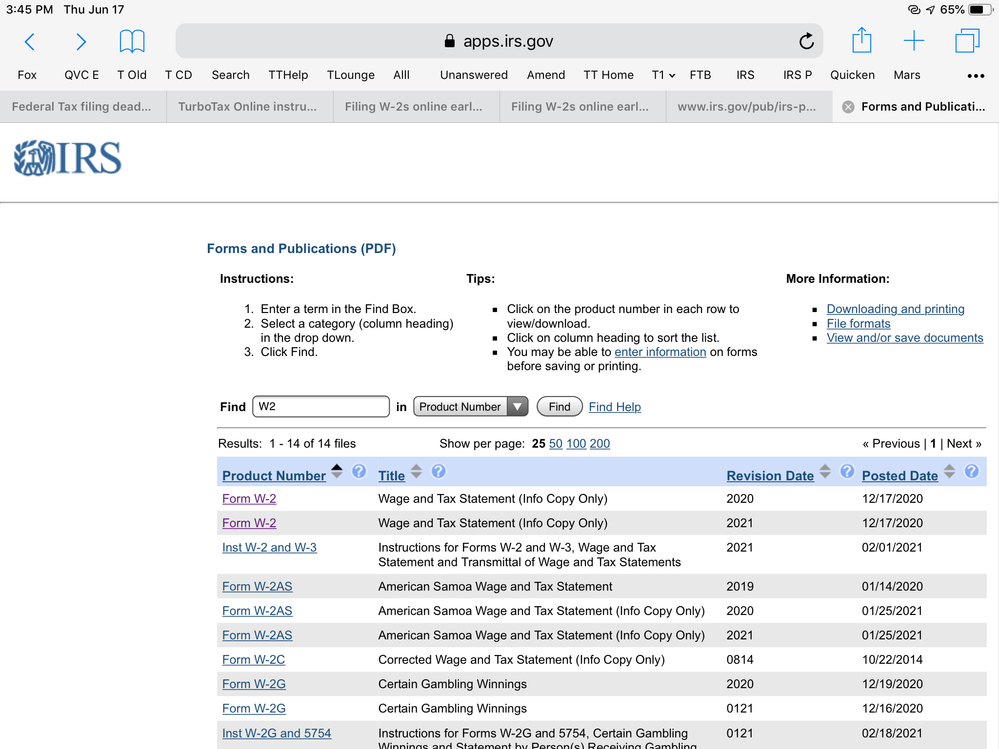Go forward with Safari forward arrow
The image size is (999, 749).
pyautogui.click(x=80, y=42)
